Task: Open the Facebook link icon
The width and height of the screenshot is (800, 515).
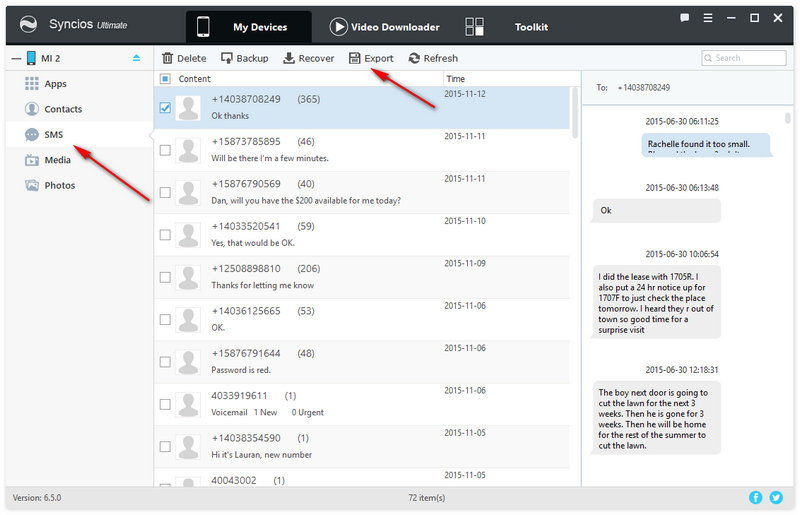Action: coord(756,497)
